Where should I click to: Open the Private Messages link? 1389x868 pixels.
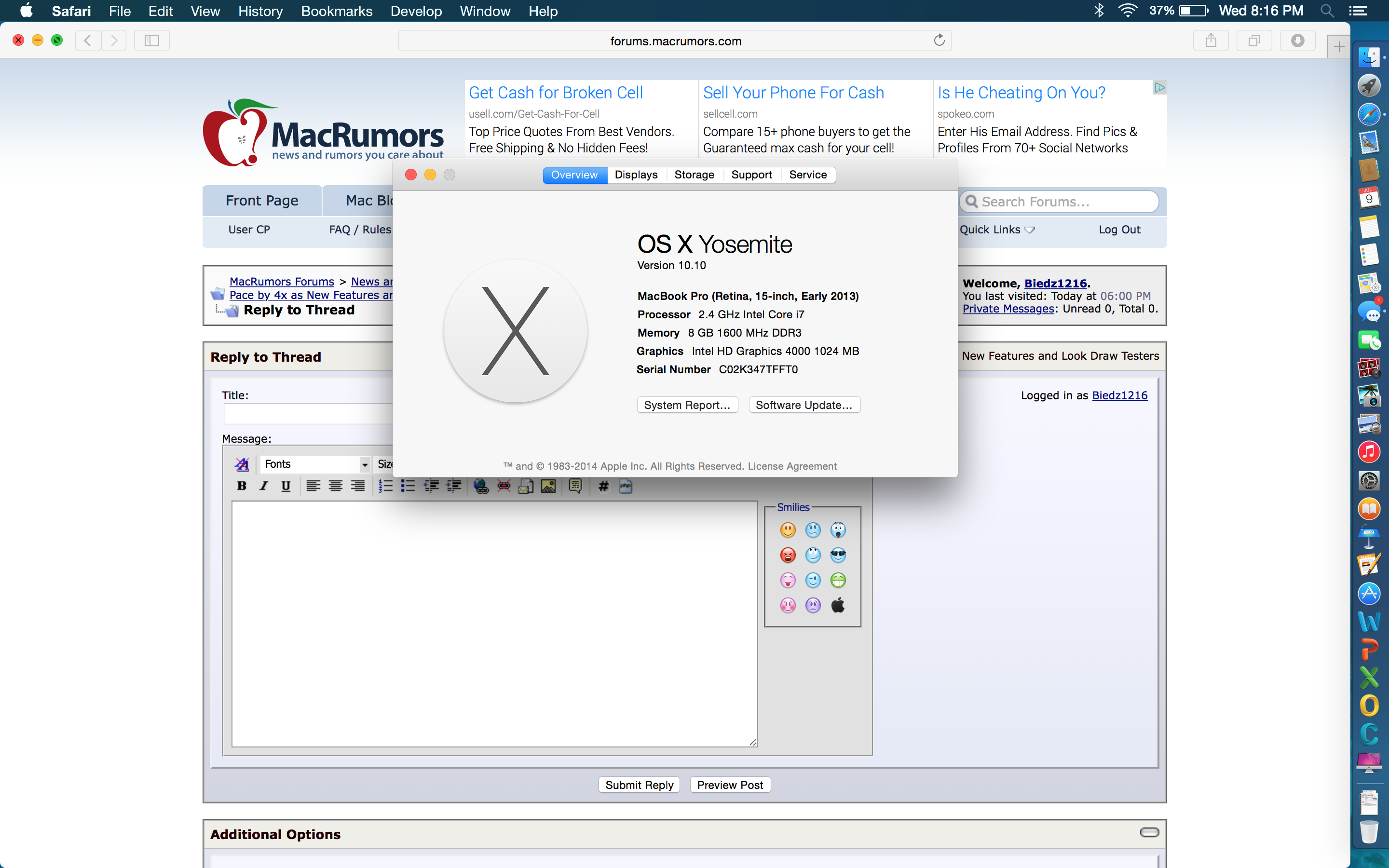click(1008, 308)
